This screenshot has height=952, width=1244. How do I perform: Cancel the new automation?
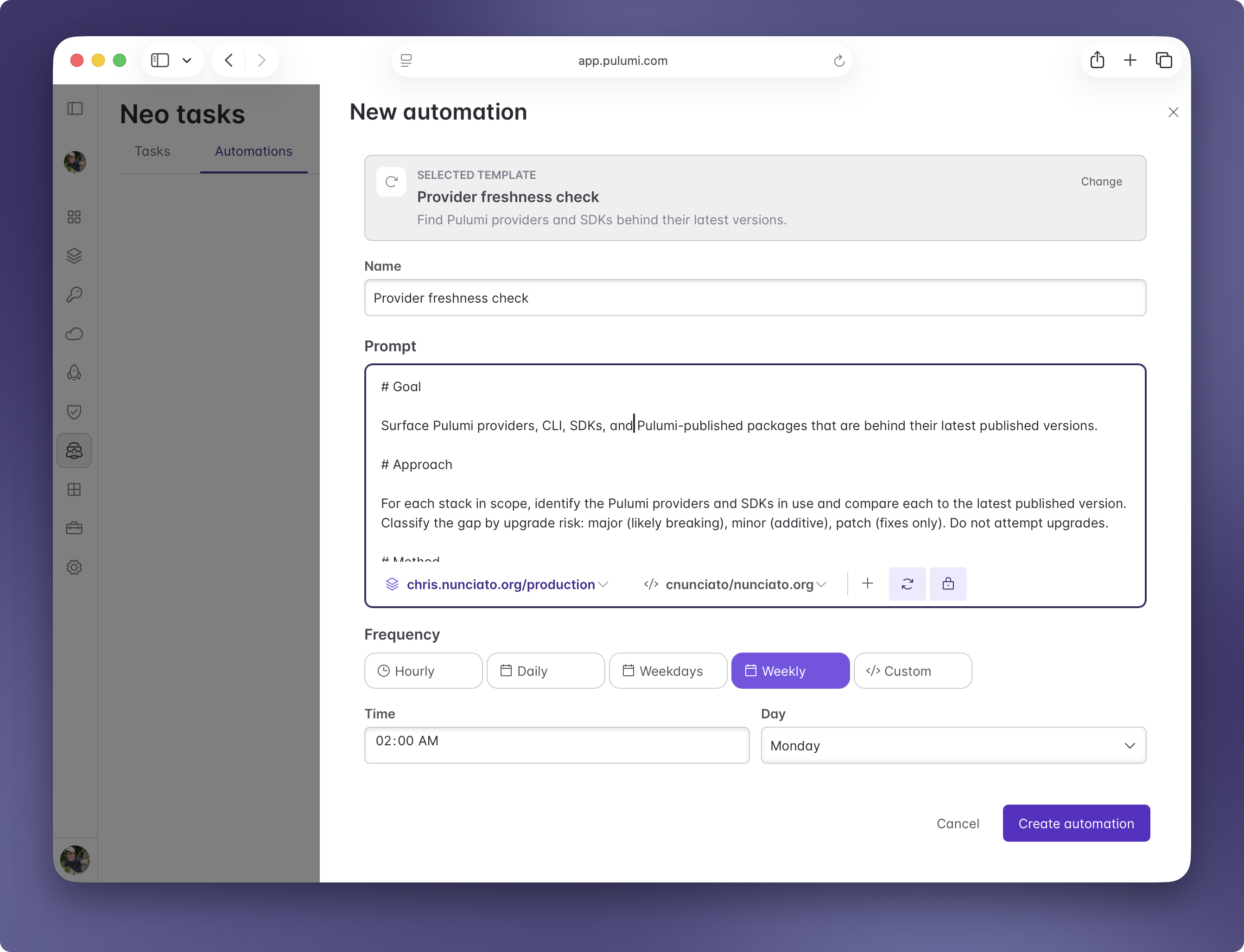click(x=958, y=823)
